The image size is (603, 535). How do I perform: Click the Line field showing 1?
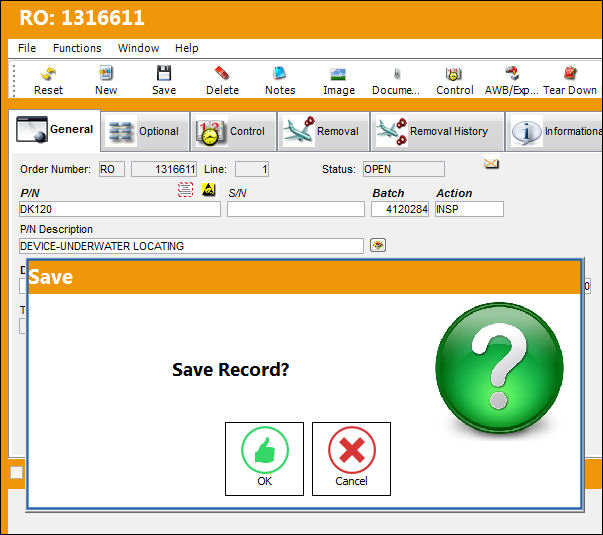[x=252, y=169]
